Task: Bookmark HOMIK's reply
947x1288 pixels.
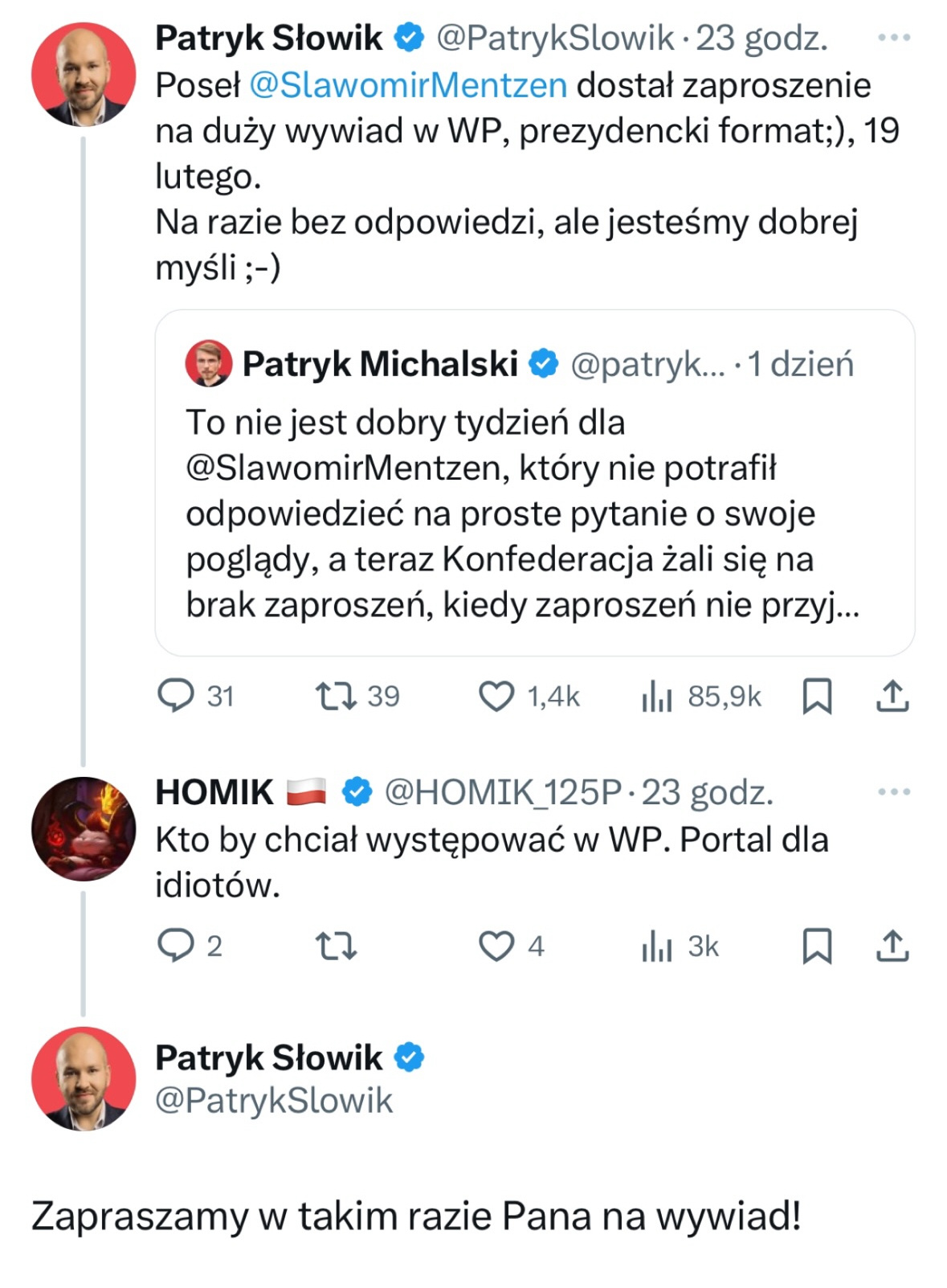Action: tap(817, 946)
